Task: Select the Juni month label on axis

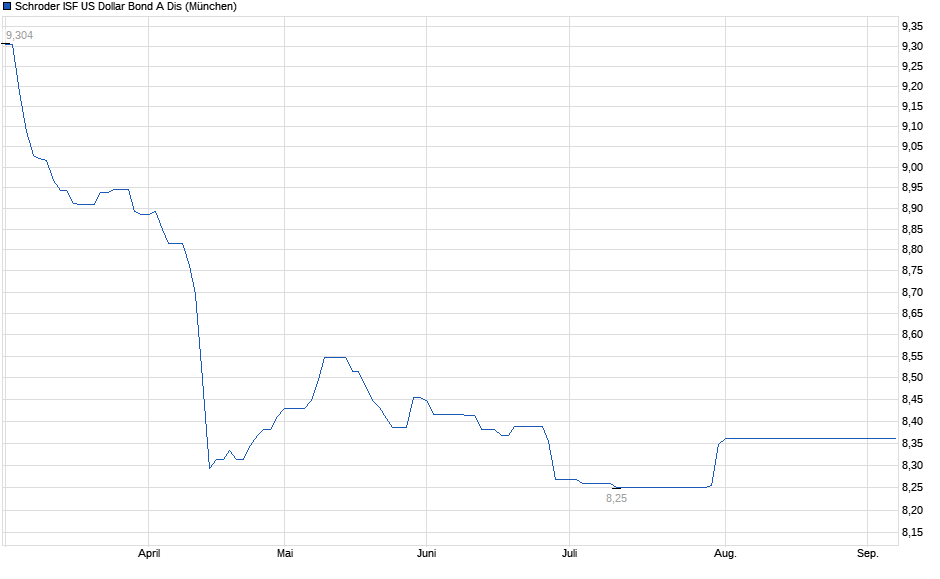Action: coord(426,553)
